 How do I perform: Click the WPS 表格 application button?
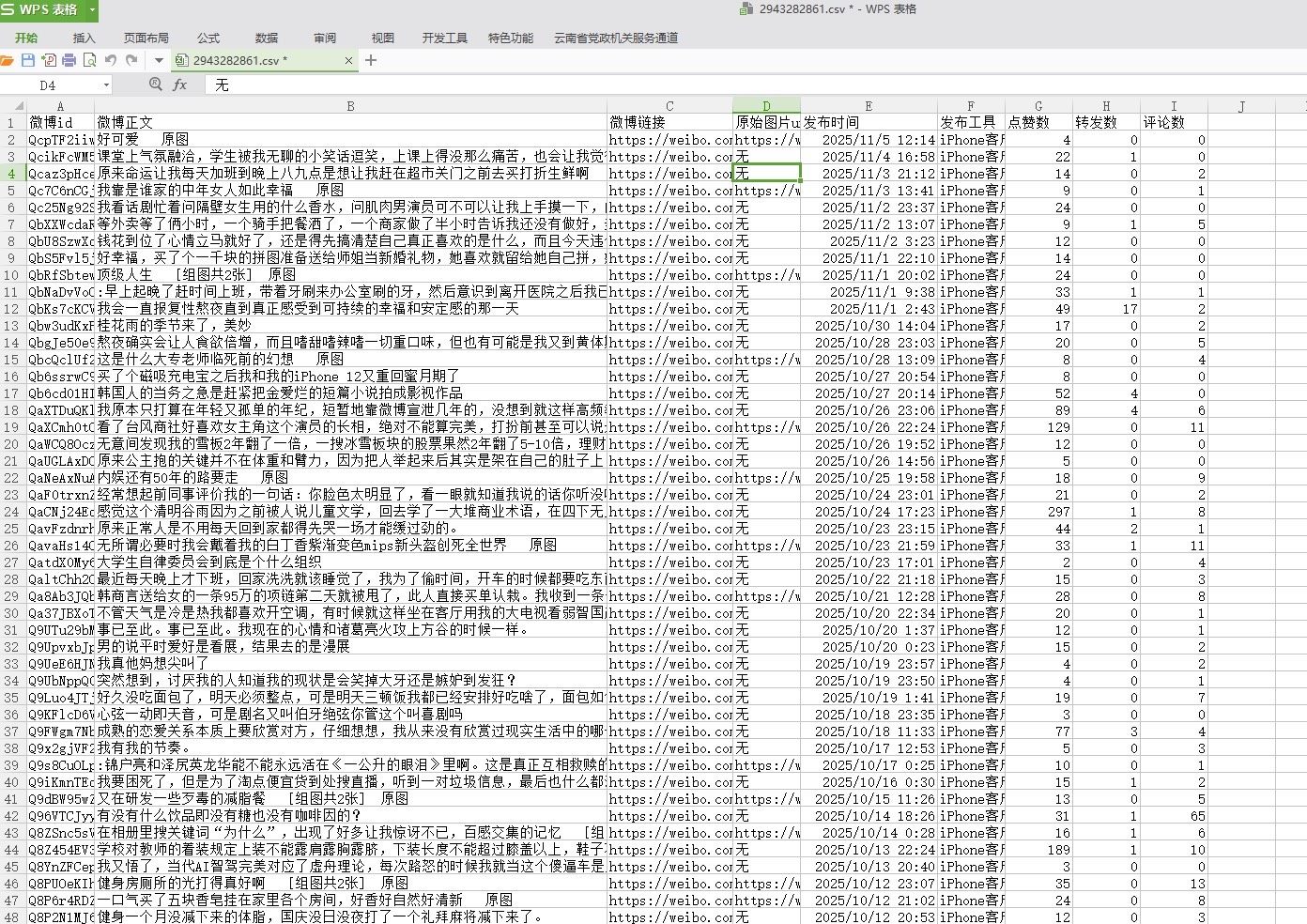pos(42,10)
